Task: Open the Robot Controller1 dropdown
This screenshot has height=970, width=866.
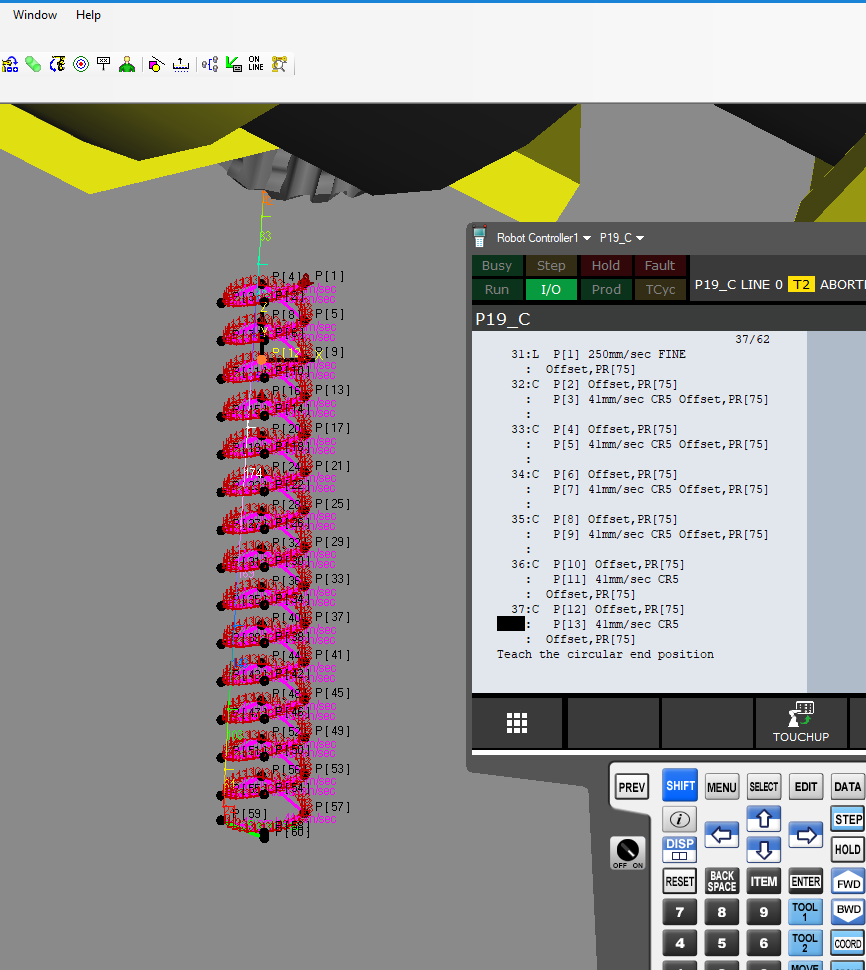Action: [543, 238]
